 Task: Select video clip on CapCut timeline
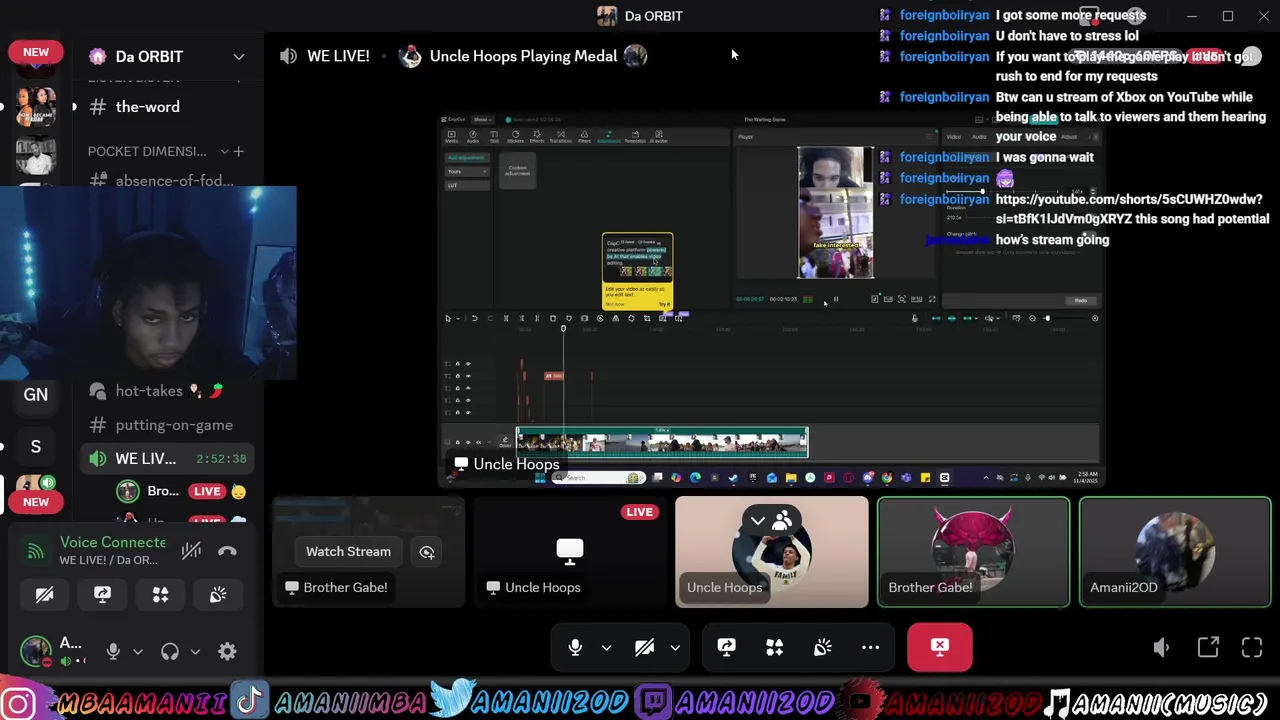661,443
